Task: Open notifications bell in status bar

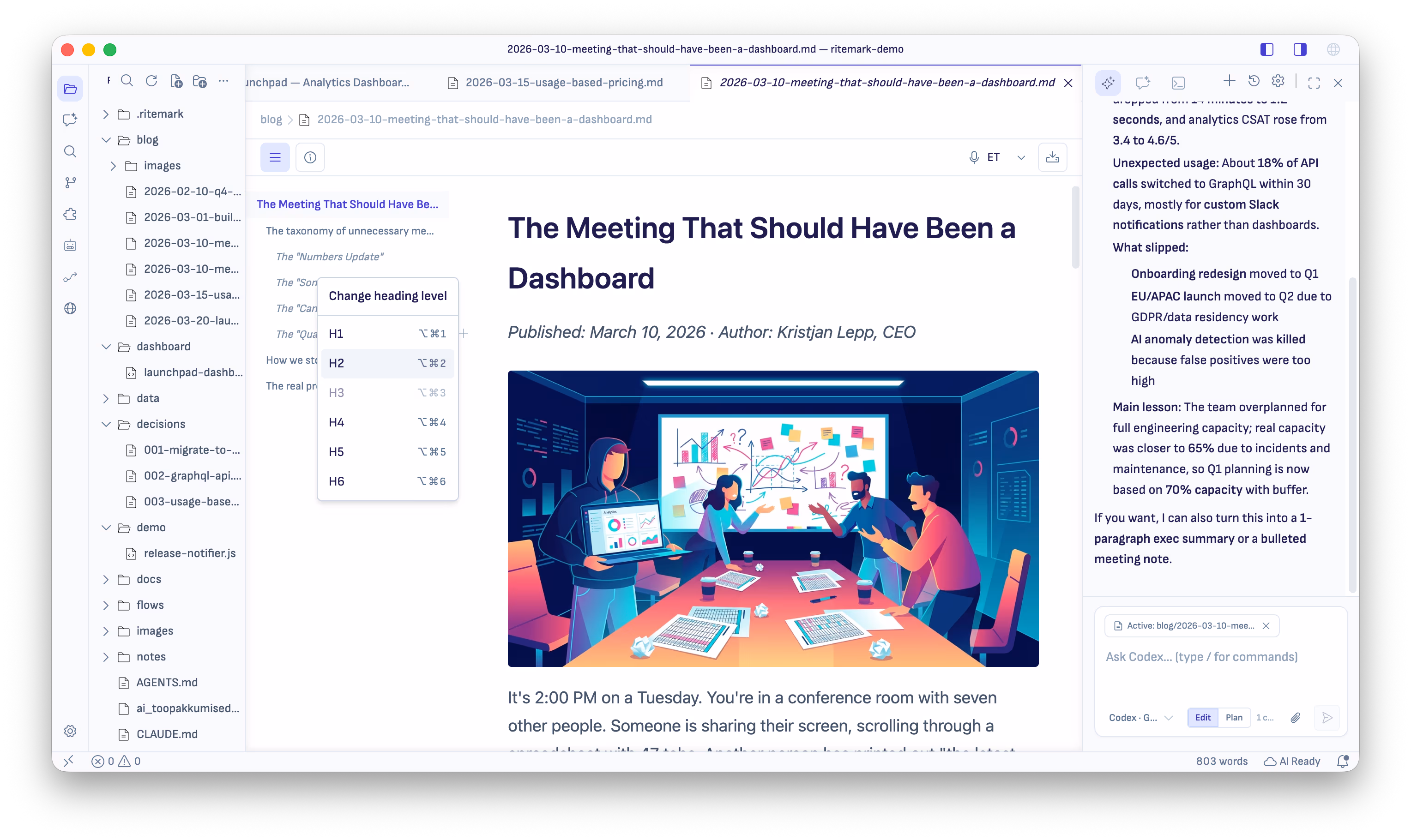Action: point(1343,761)
